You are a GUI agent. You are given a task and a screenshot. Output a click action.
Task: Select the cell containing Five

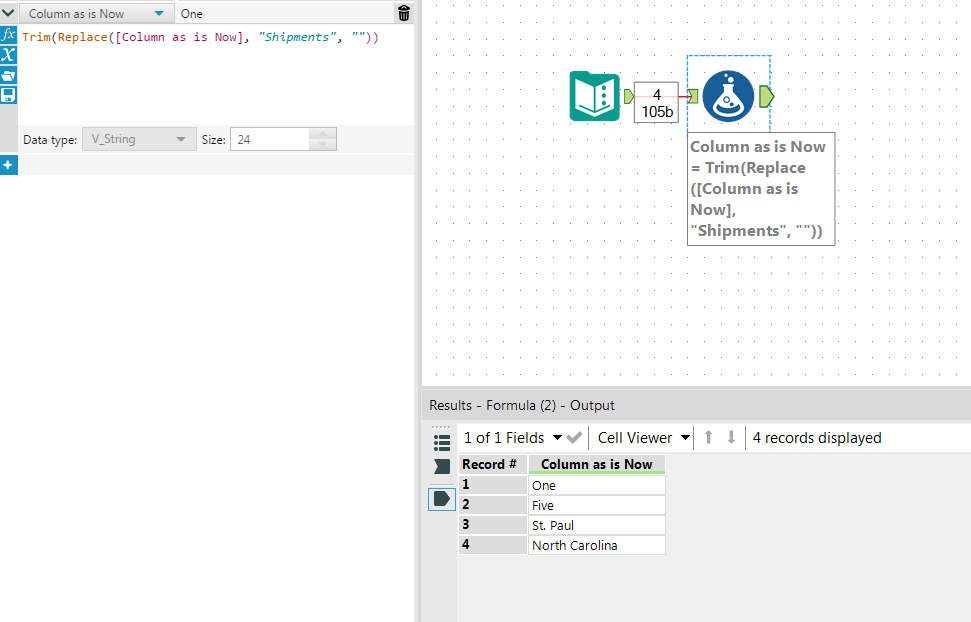coord(596,506)
